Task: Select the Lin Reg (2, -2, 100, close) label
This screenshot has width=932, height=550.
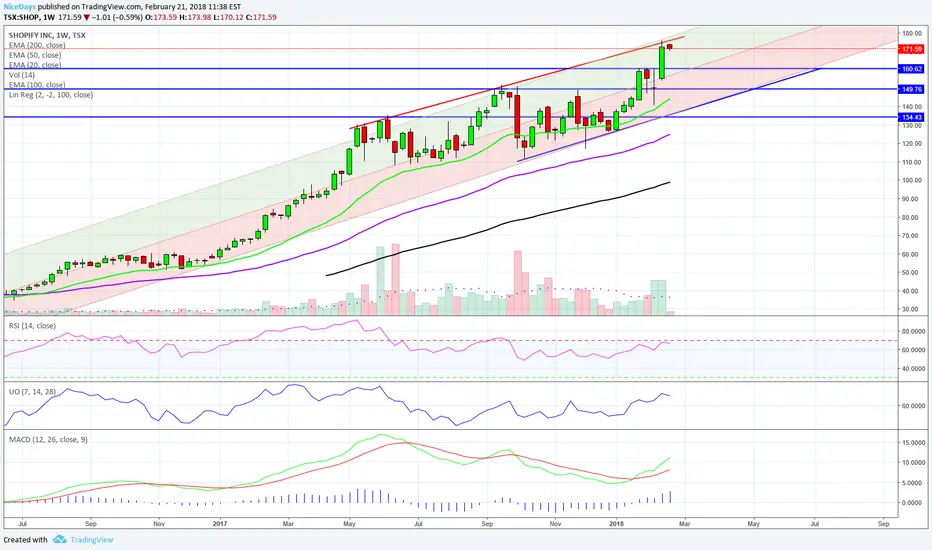Action: (x=51, y=95)
